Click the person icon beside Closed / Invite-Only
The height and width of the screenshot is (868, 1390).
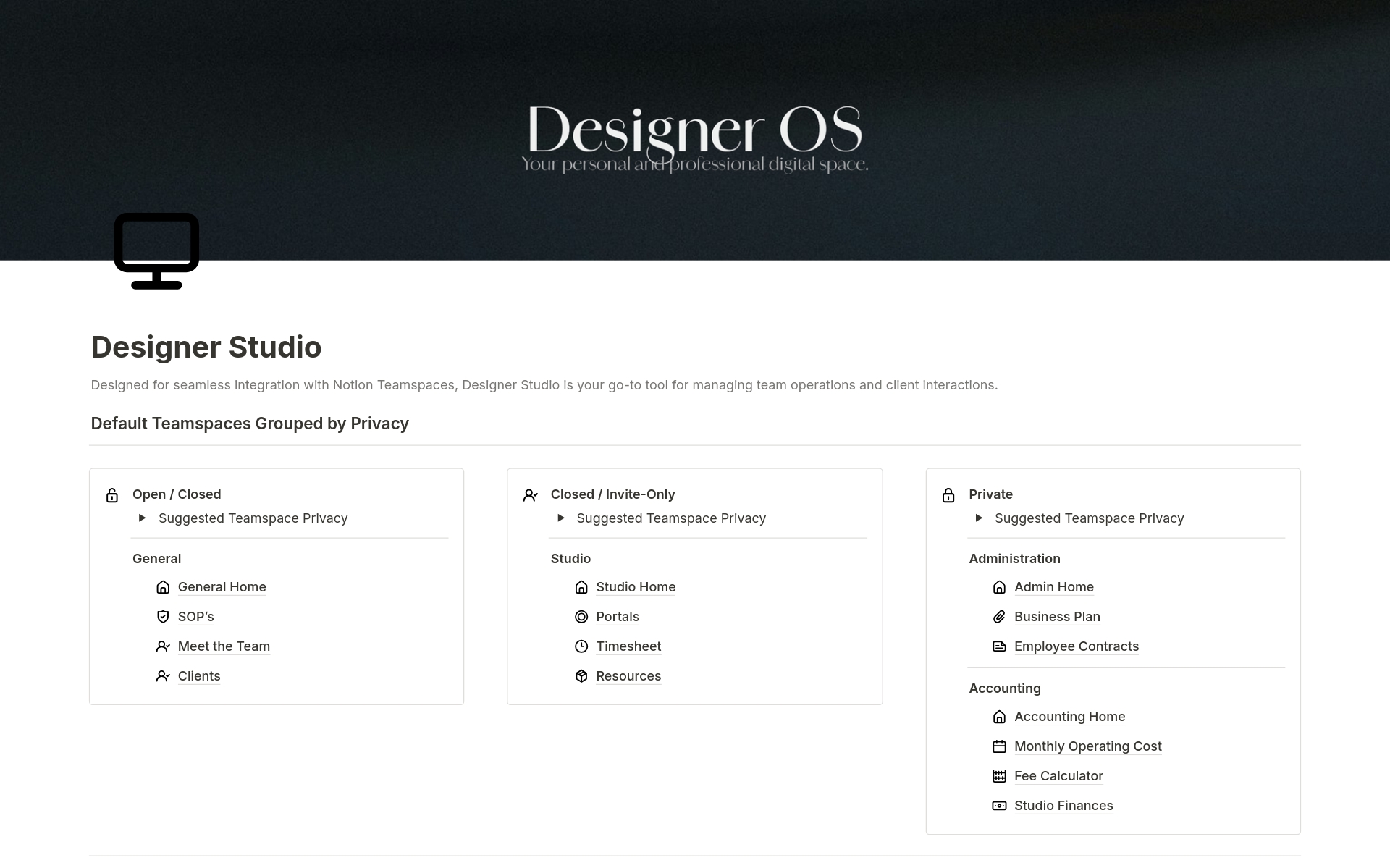click(x=530, y=495)
